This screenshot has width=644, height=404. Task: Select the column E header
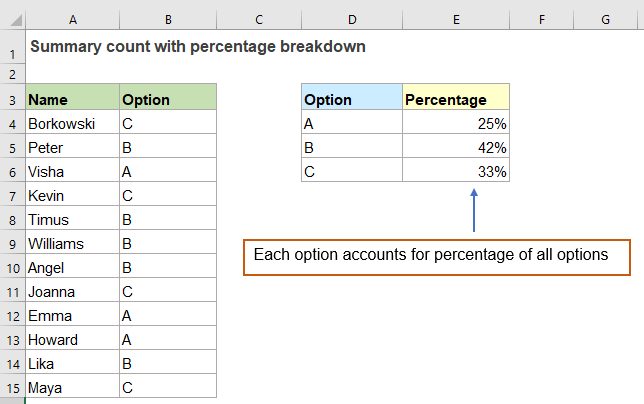pyautogui.click(x=456, y=19)
